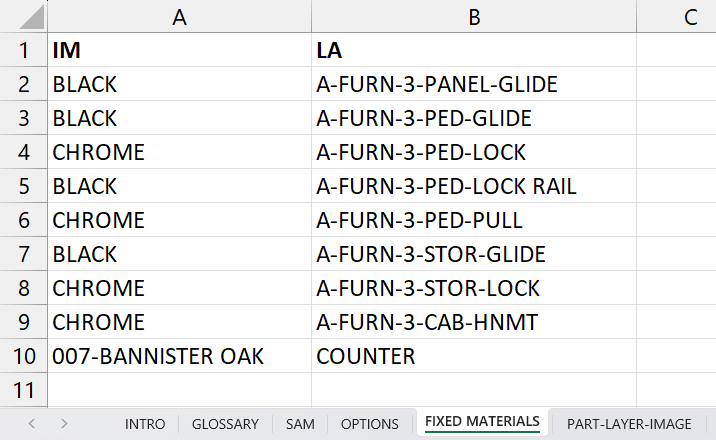Select row 3 header
This screenshot has width=716, height=440.
(x=24, y=118)
